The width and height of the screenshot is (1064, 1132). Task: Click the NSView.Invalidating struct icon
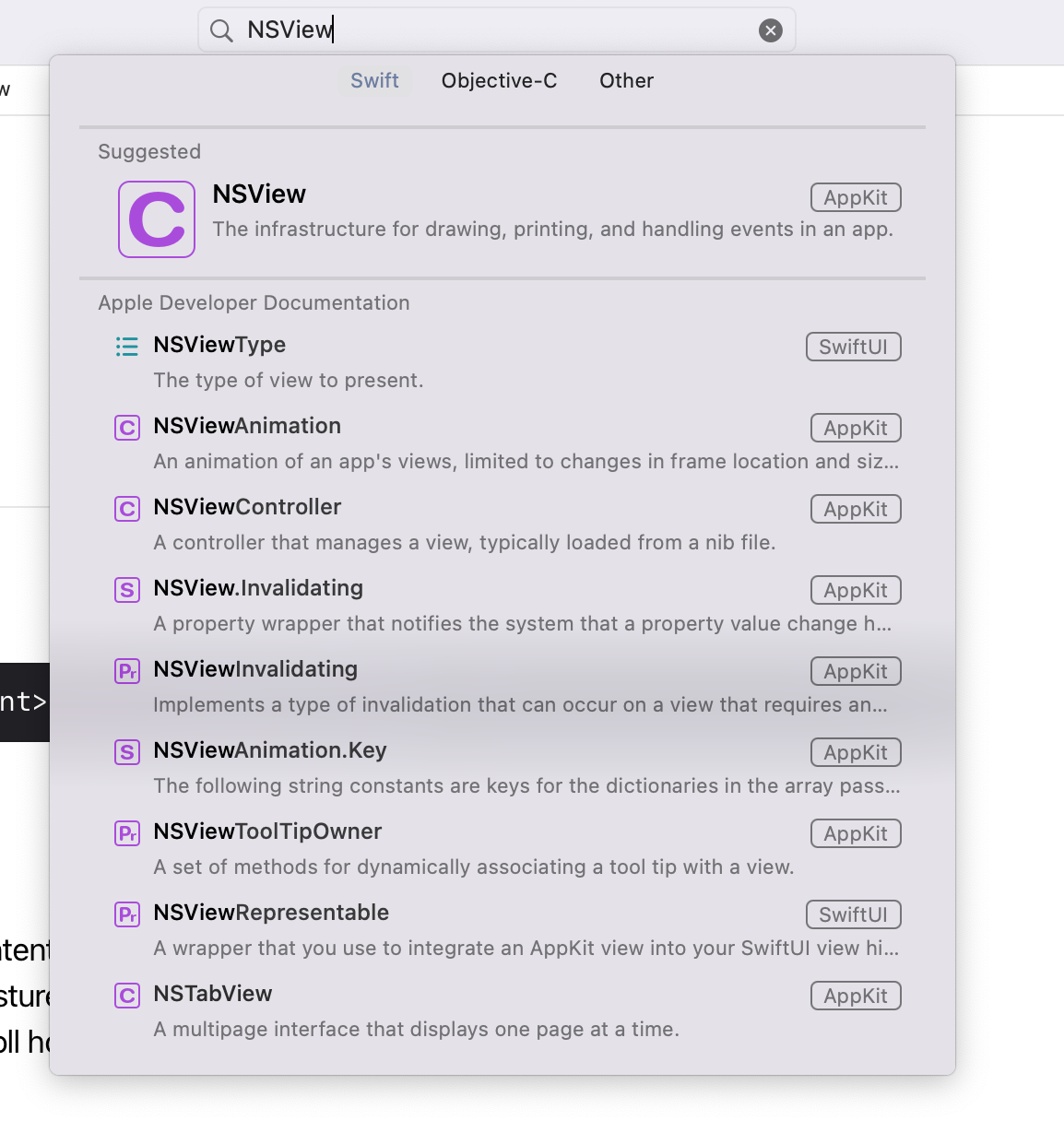tap(127, 590)
